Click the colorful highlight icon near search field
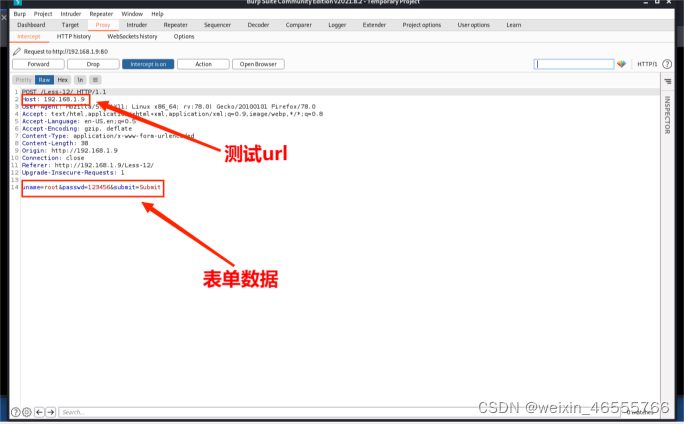 pos(622,64)
